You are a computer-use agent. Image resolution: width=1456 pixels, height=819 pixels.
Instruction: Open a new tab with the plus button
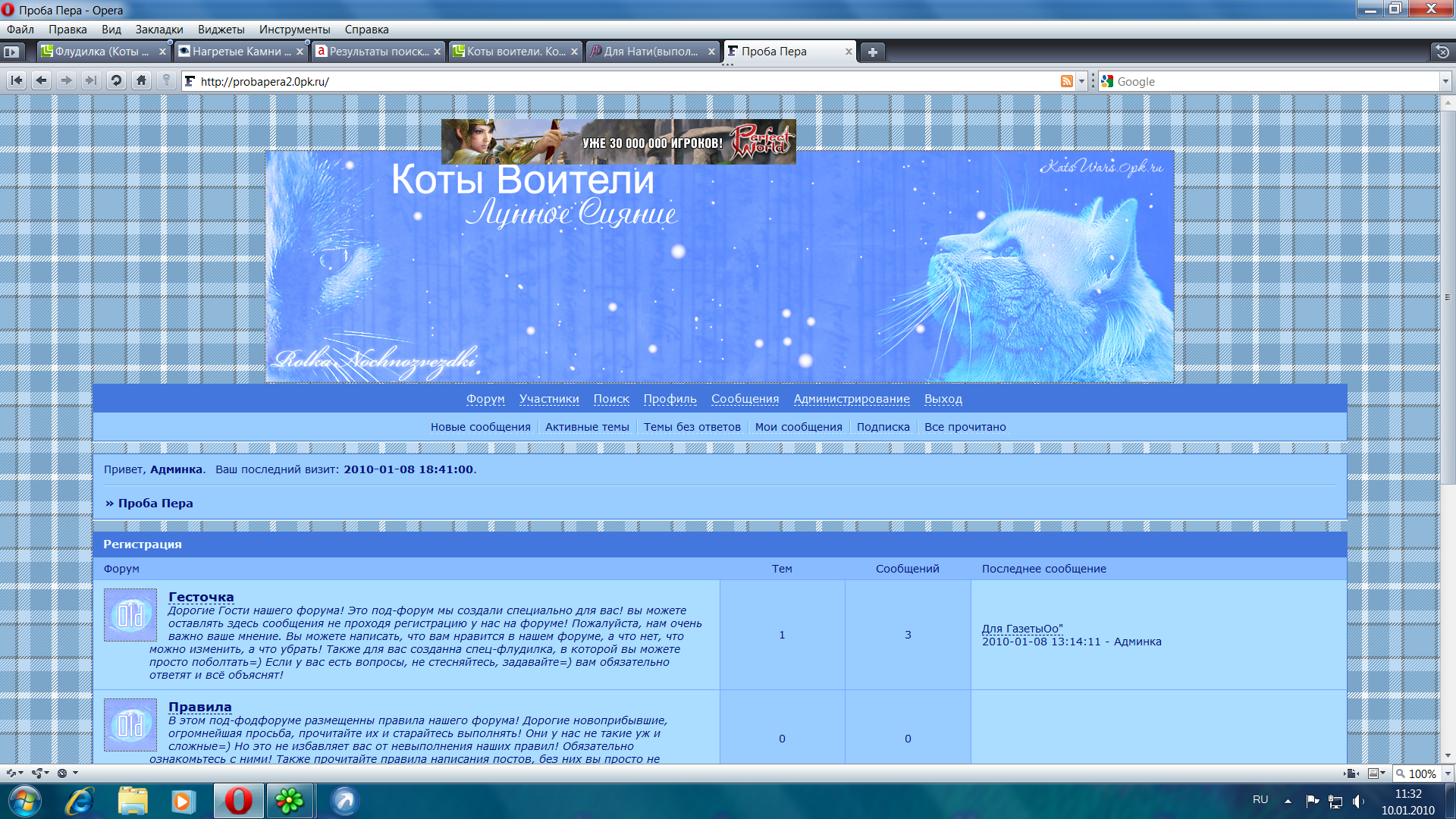point(873,52)
